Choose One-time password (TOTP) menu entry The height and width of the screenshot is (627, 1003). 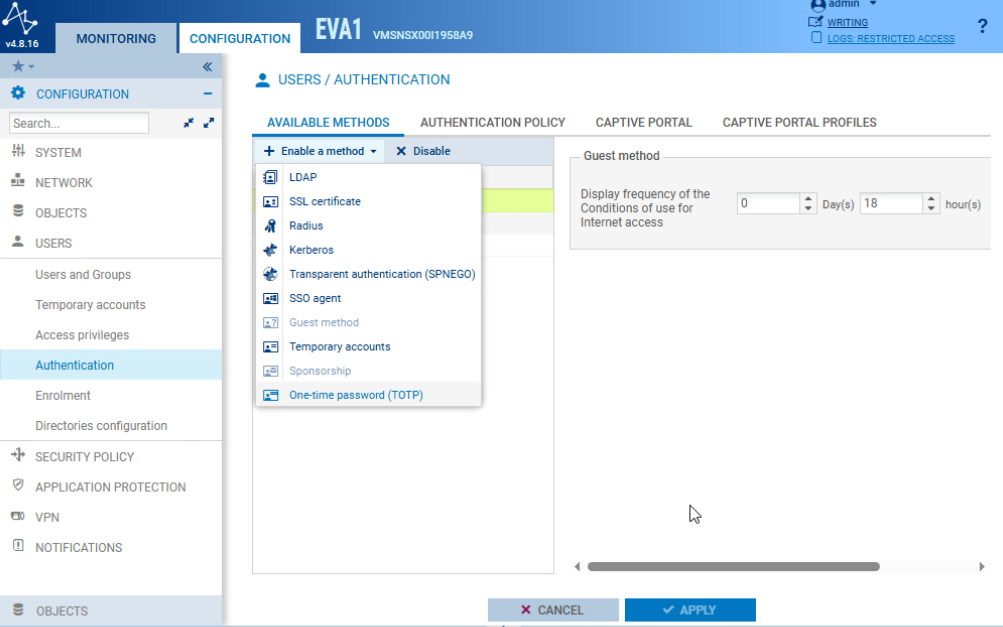click(368, 395)
